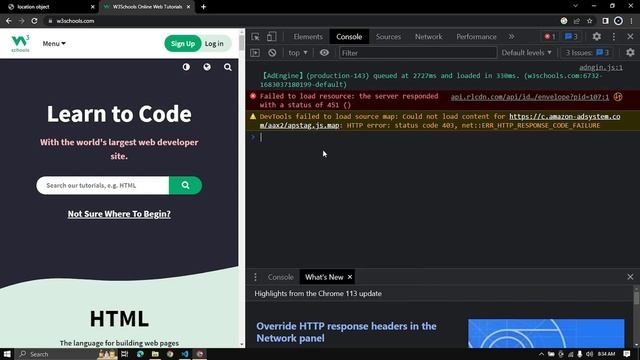Go back in browser history
Viewport: 640px width, 360px height.
(9, 21)
